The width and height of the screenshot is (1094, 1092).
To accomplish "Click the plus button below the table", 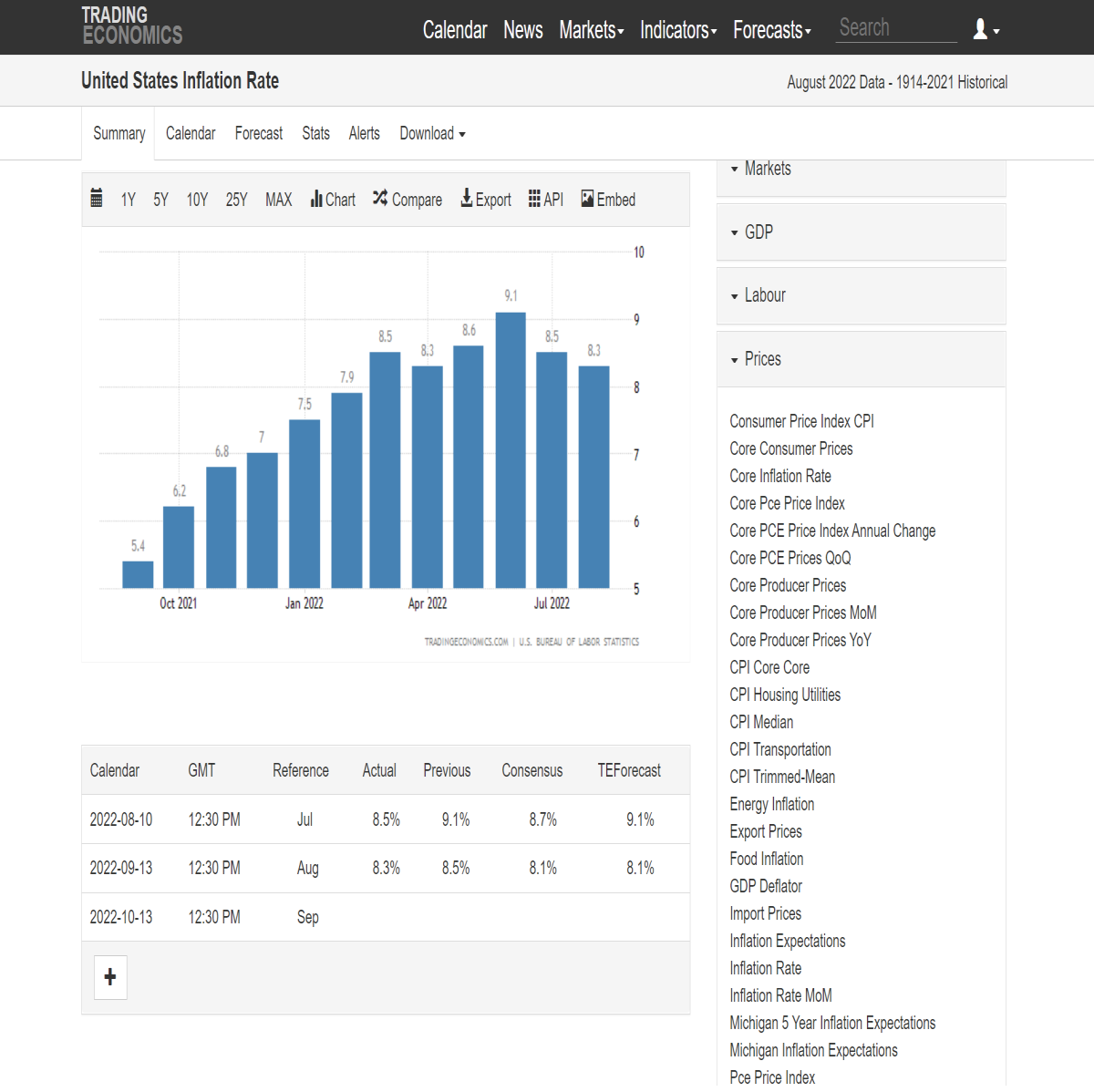I will pyautogui.click(x=110, y=977).
